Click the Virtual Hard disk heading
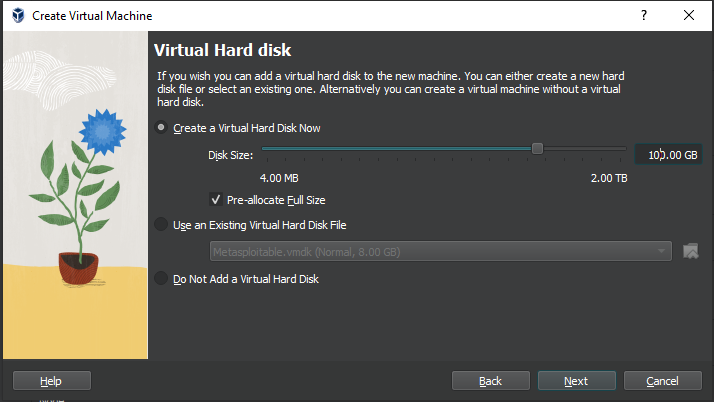The image size is (714, 402). click(221, 50)
